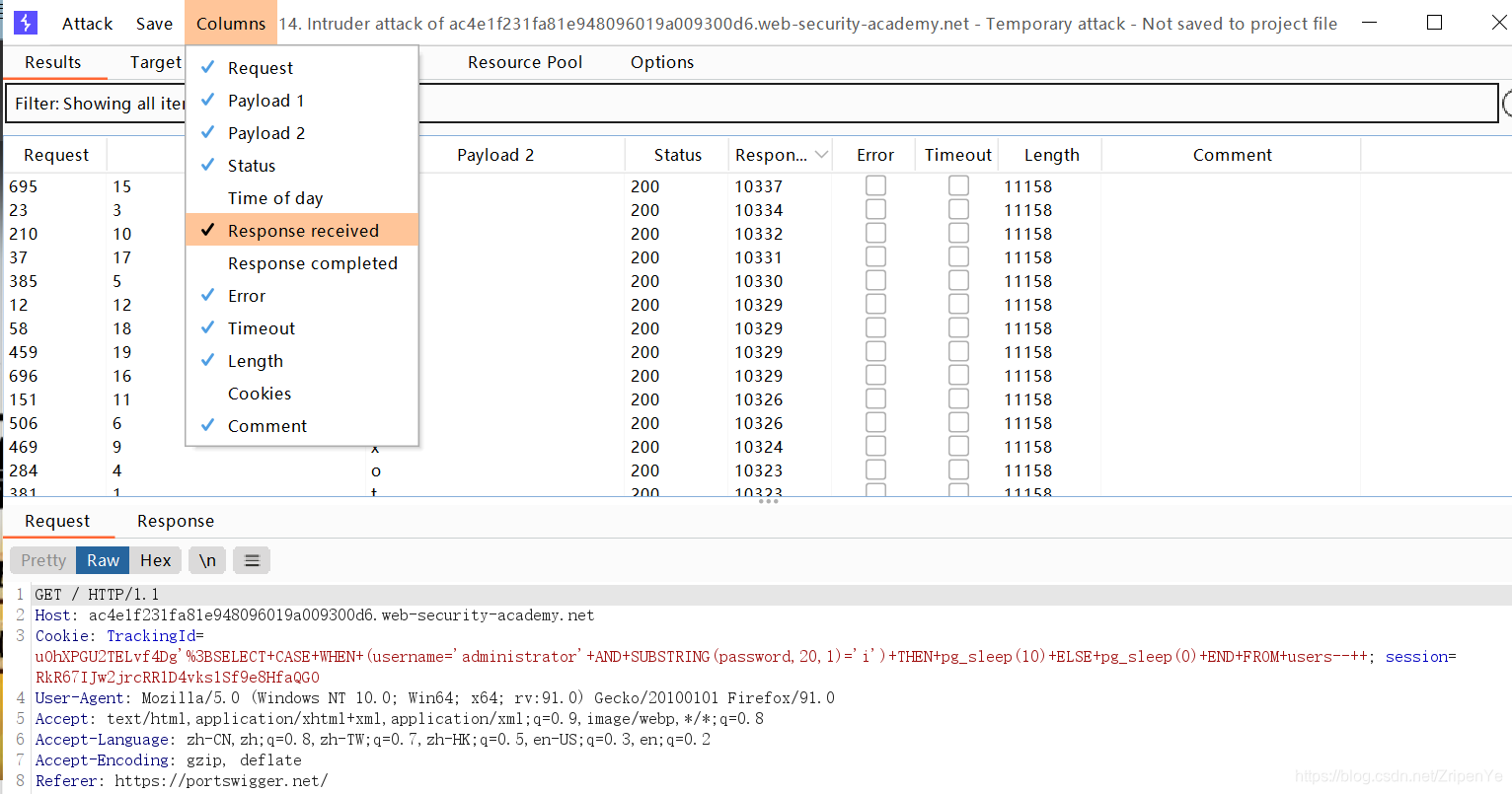This screenshot has width=1512, height=794.
Task: Tick the Error checkbox for request 696
Action: click(x=875, y=375)
